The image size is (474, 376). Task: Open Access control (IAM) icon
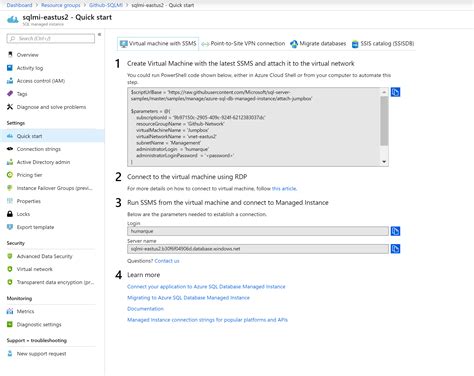coord(10,81)
